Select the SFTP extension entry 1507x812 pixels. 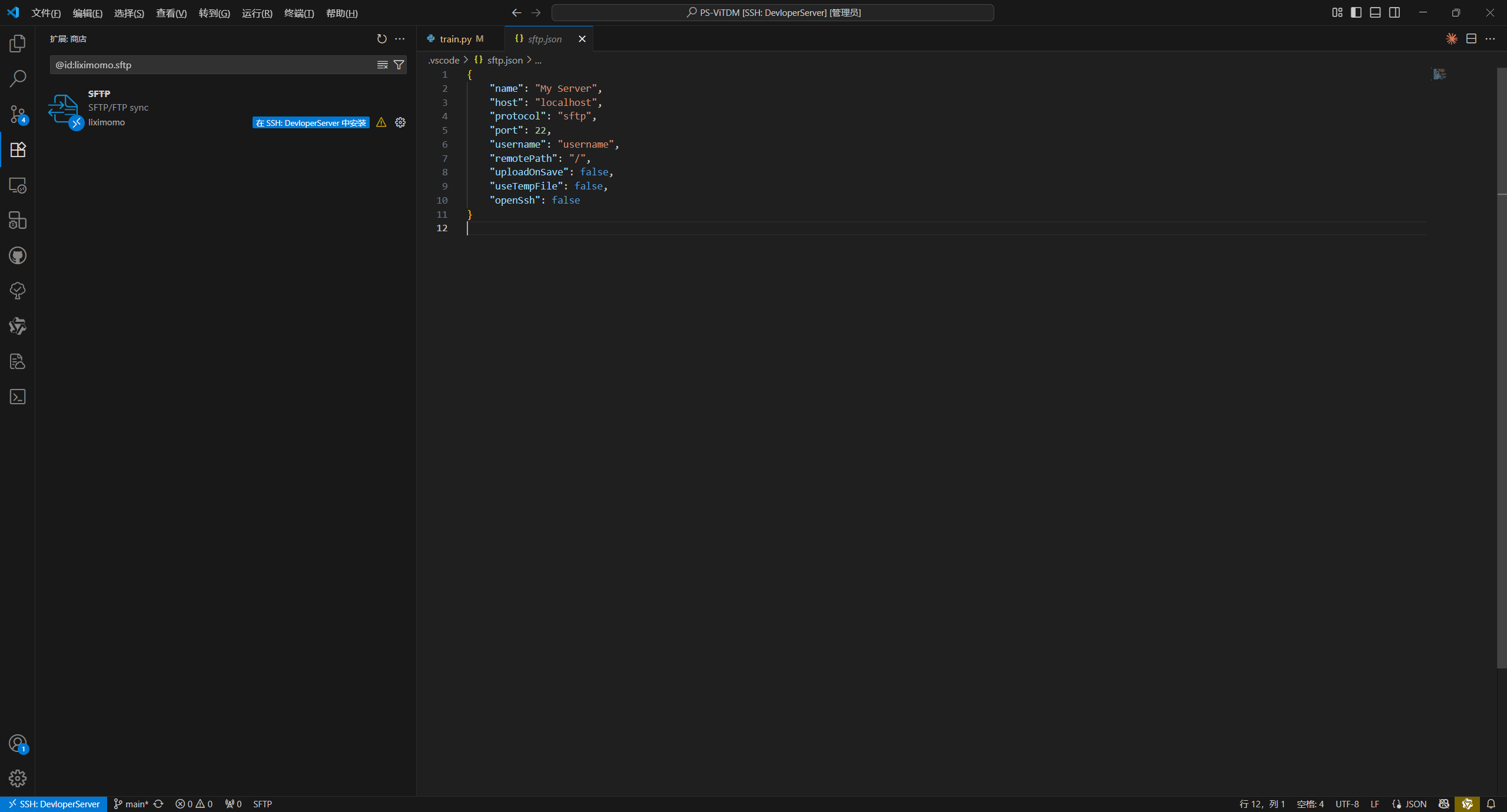227,108
